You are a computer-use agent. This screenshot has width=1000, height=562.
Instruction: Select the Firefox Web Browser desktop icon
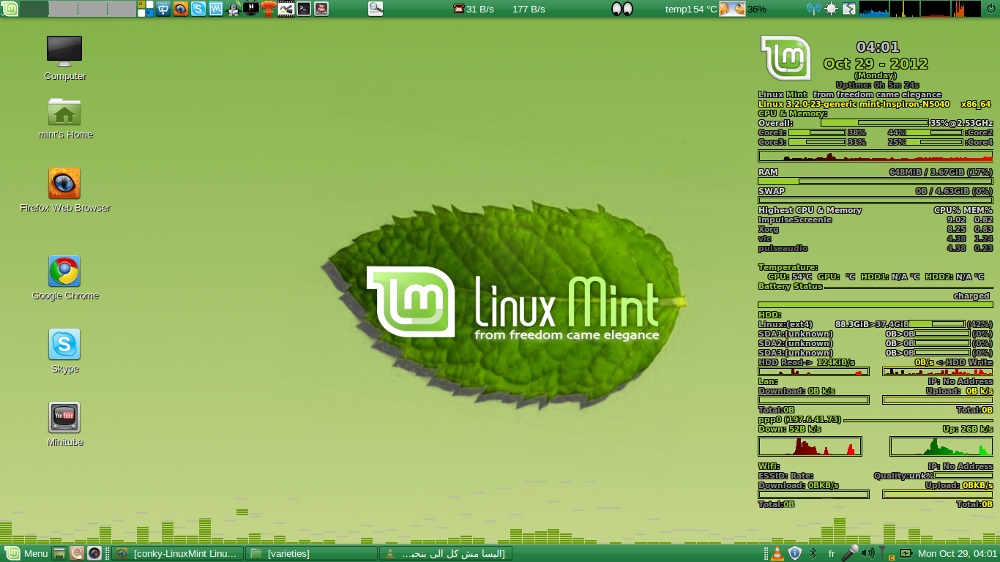(65, 190)
